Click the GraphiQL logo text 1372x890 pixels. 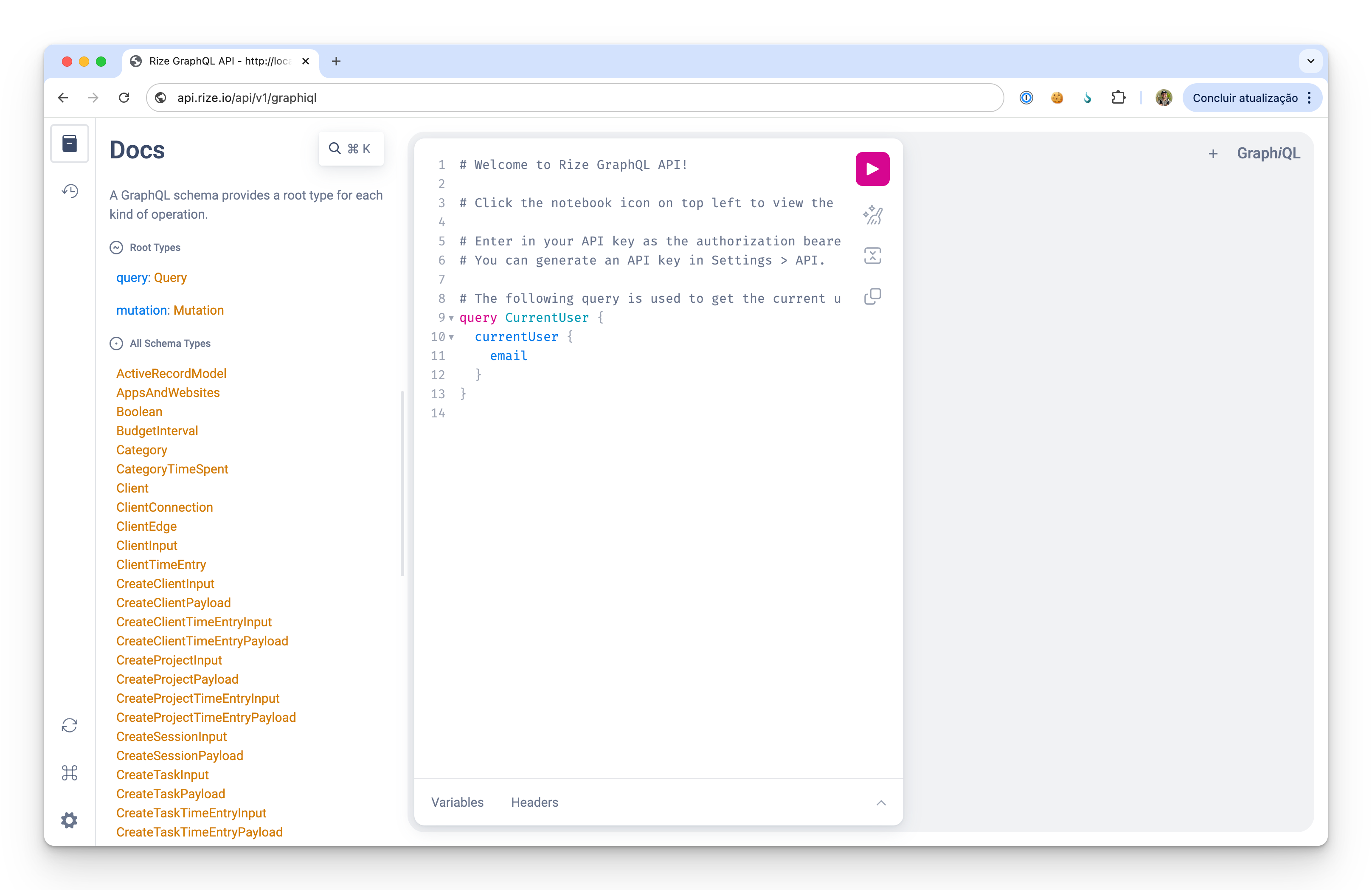(1268, 153)
